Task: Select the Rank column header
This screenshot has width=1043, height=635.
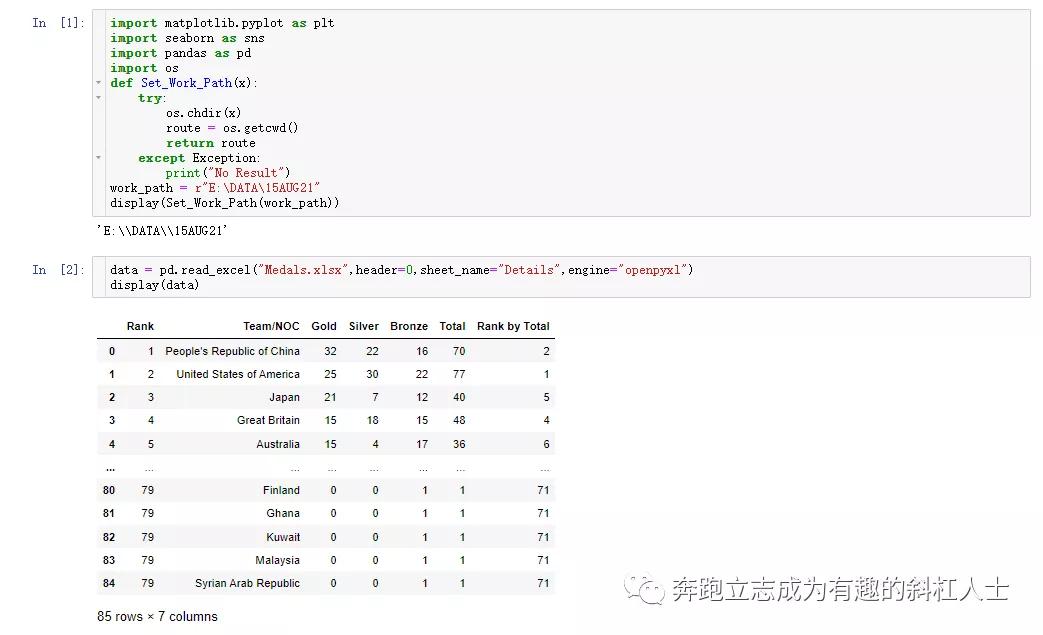Action: (x=140, y=326)
